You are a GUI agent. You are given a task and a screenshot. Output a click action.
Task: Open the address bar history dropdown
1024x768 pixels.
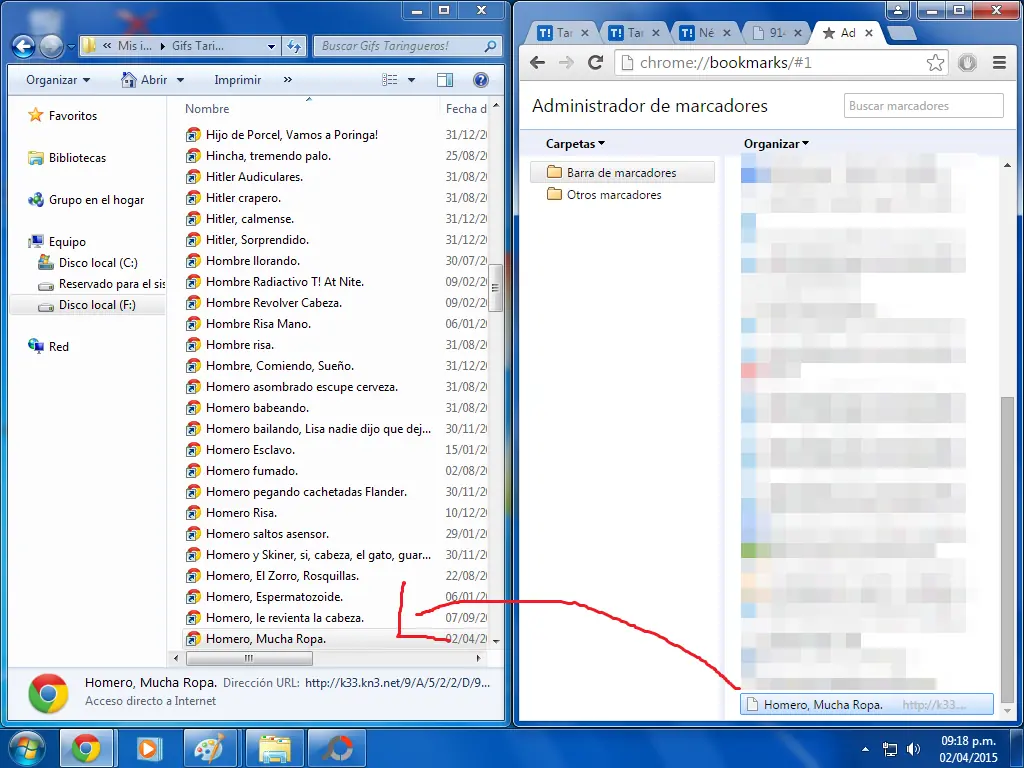(271, 46)
